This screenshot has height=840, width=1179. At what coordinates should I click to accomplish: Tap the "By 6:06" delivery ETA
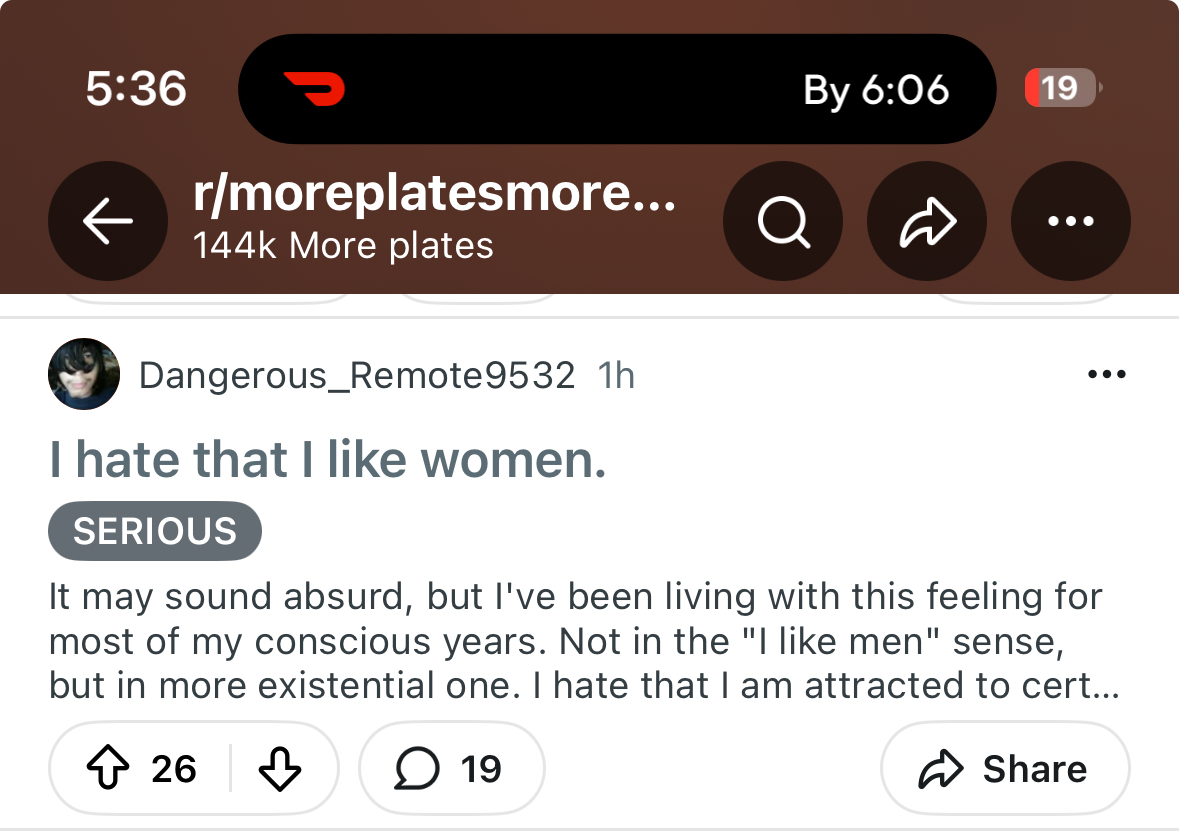click(876, 91)
